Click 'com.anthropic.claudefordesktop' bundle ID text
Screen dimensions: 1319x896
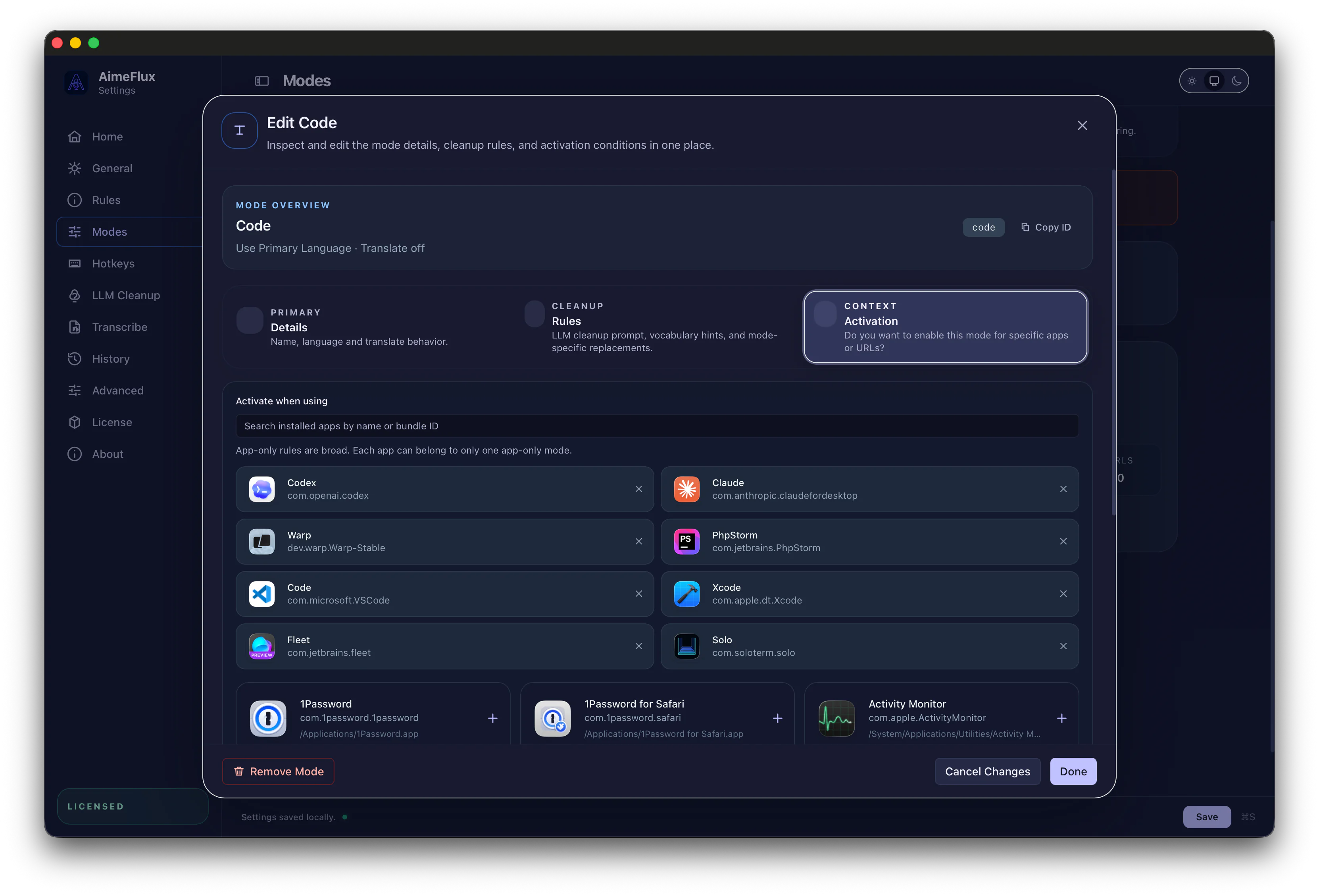(x=784, y=496)
